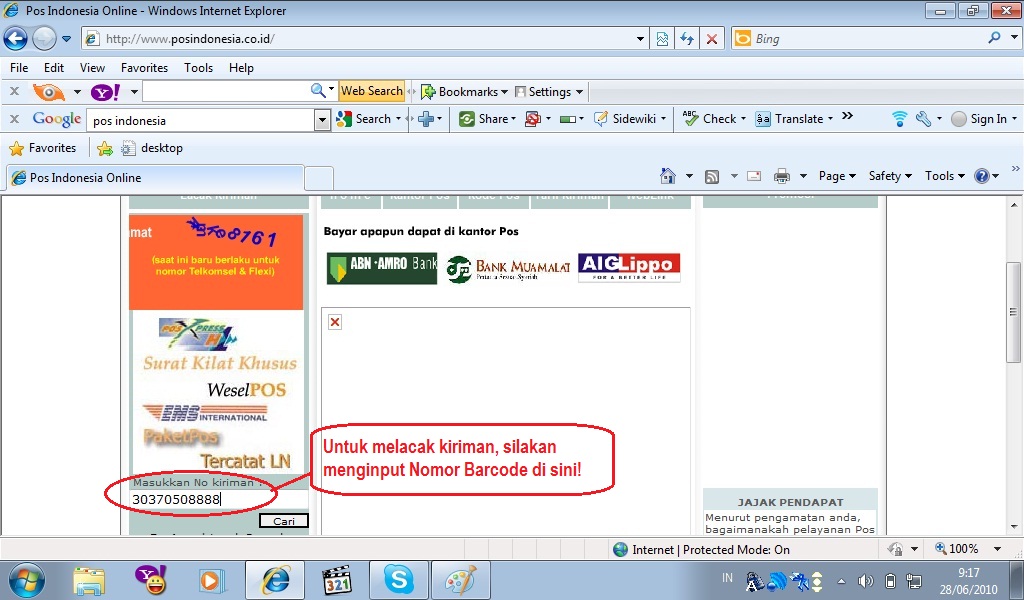Screen dimensions: 1024x600
Task: Open the new tab button
Action: click(x=319, y=178)
